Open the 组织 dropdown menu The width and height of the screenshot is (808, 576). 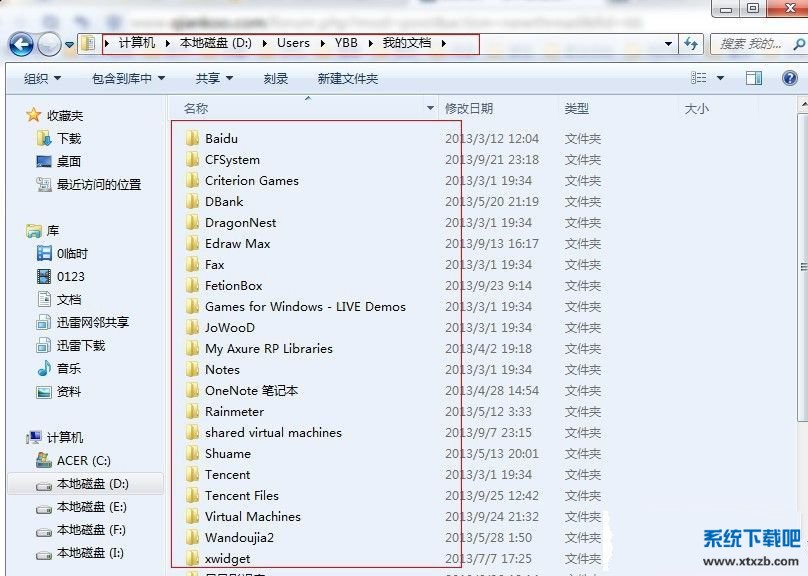pyautogui.click(x=42, y=79)
